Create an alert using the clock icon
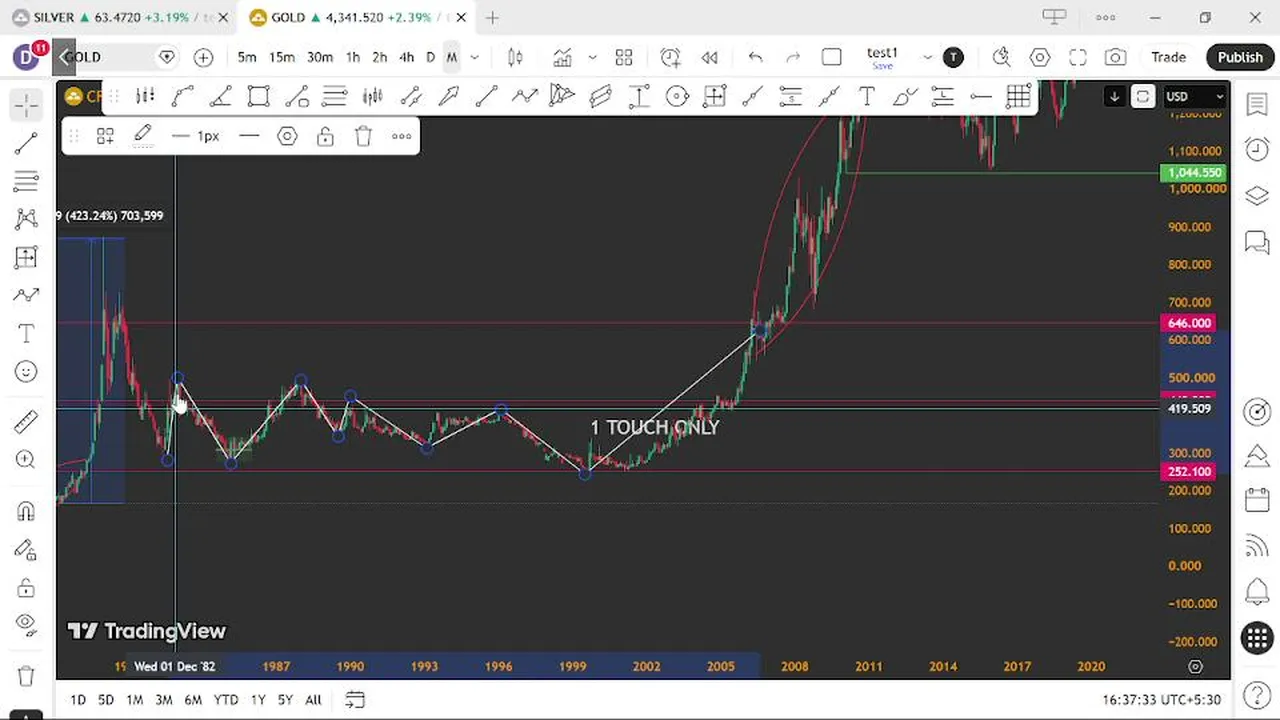 click(670, 57)
